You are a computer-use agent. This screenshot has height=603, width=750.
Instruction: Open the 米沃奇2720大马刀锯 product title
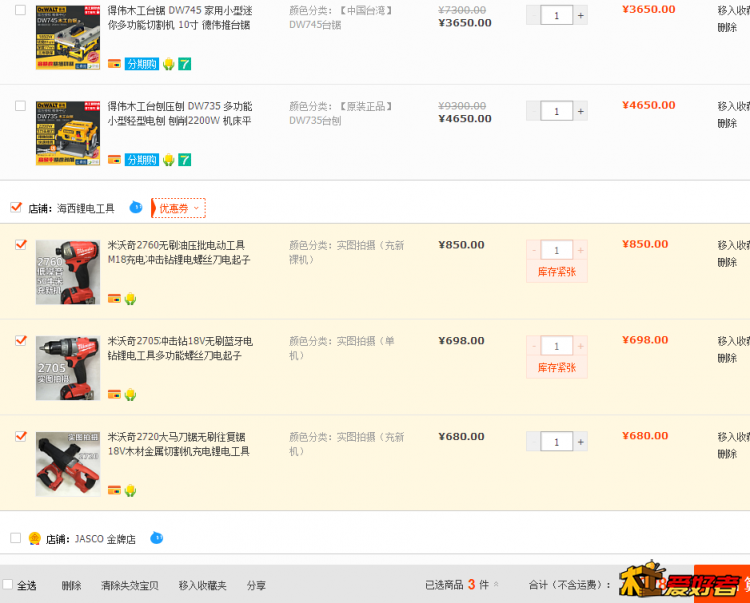[x=178, y=444]
